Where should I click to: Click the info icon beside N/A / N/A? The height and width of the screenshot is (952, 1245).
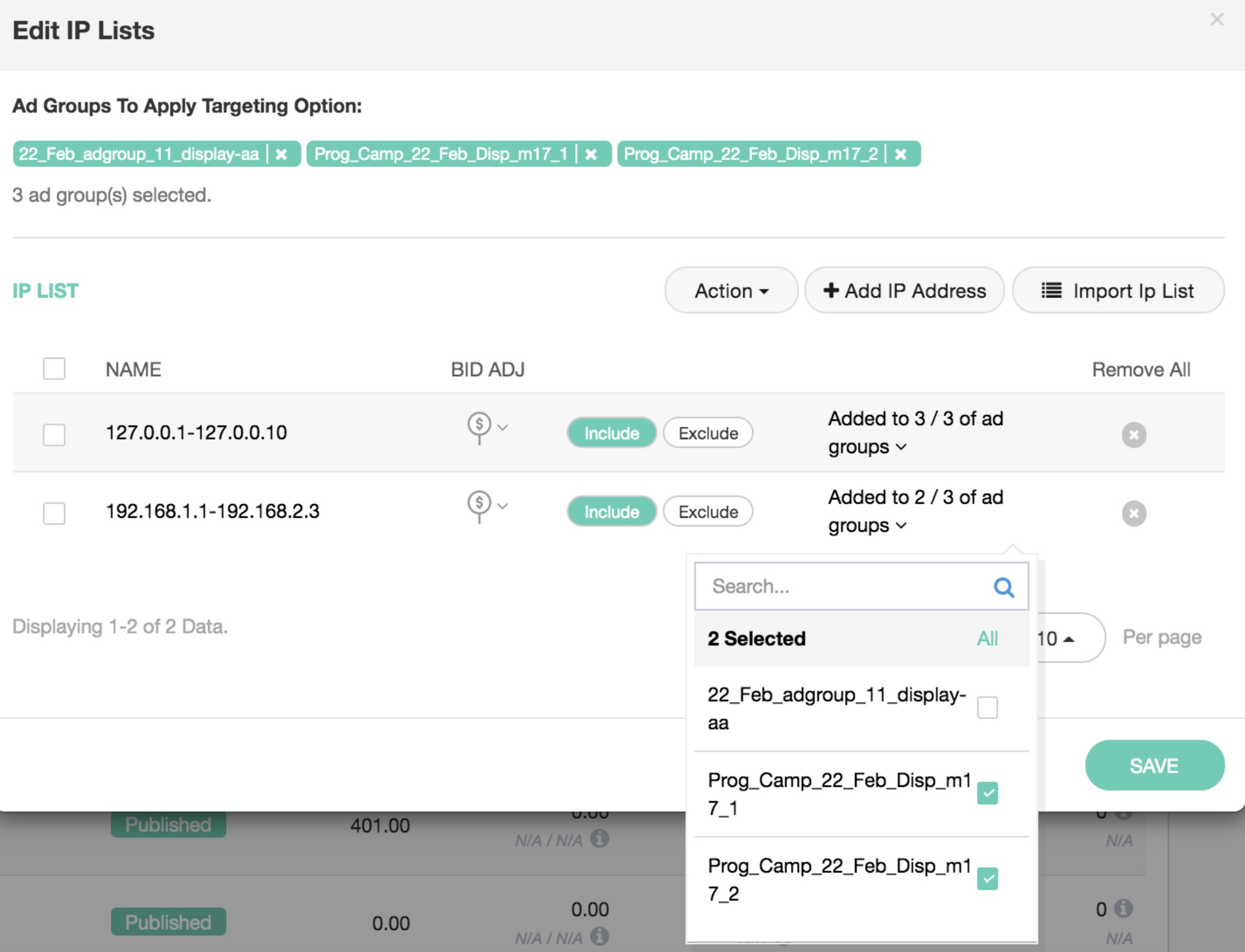pos(599,838)
